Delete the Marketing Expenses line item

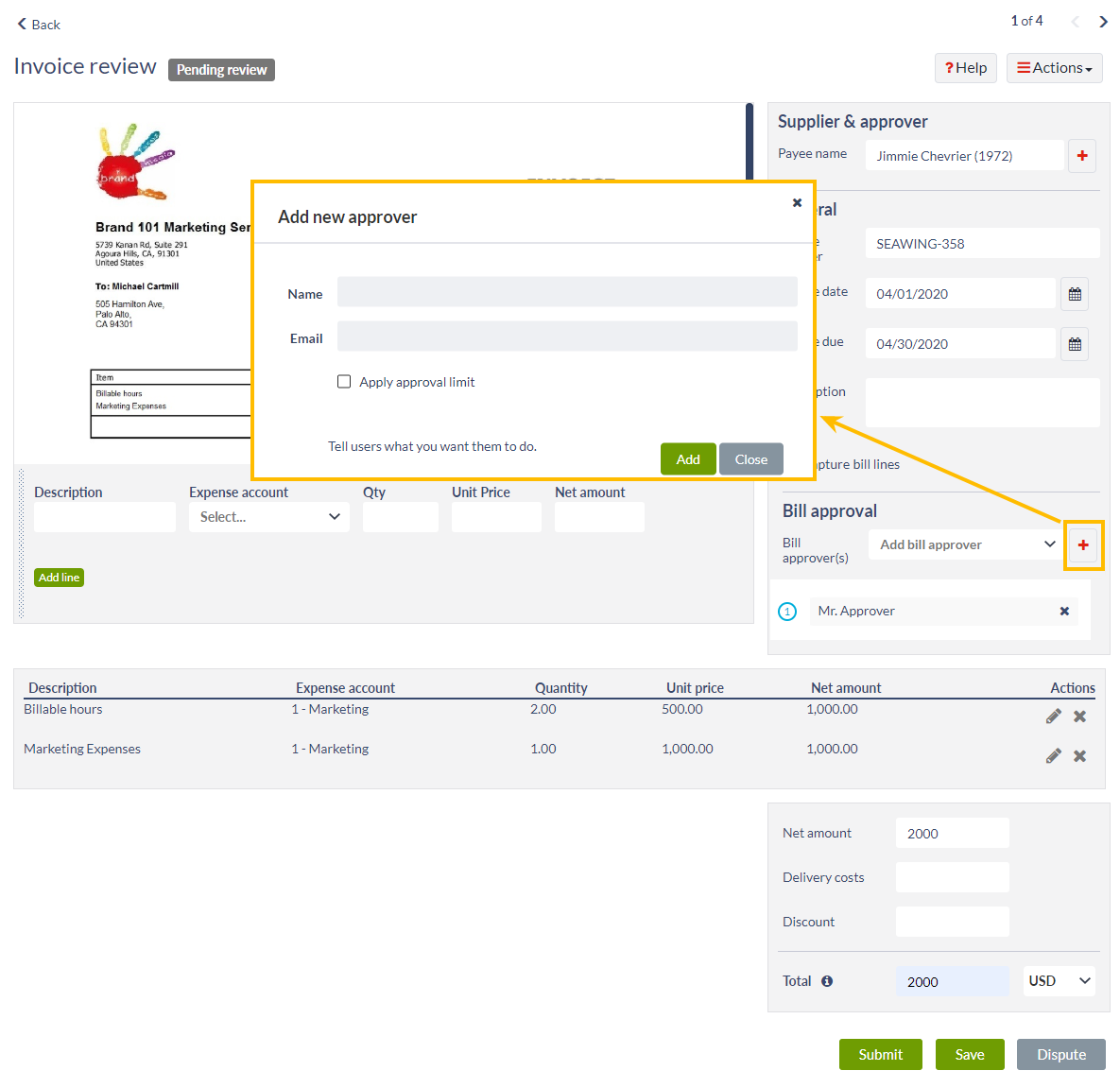pyautogui.click(x=1079, y=755)
